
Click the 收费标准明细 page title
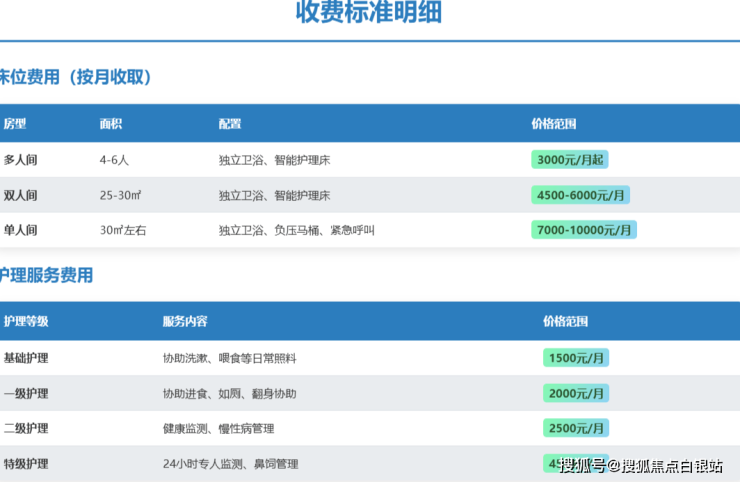(369, 14)
